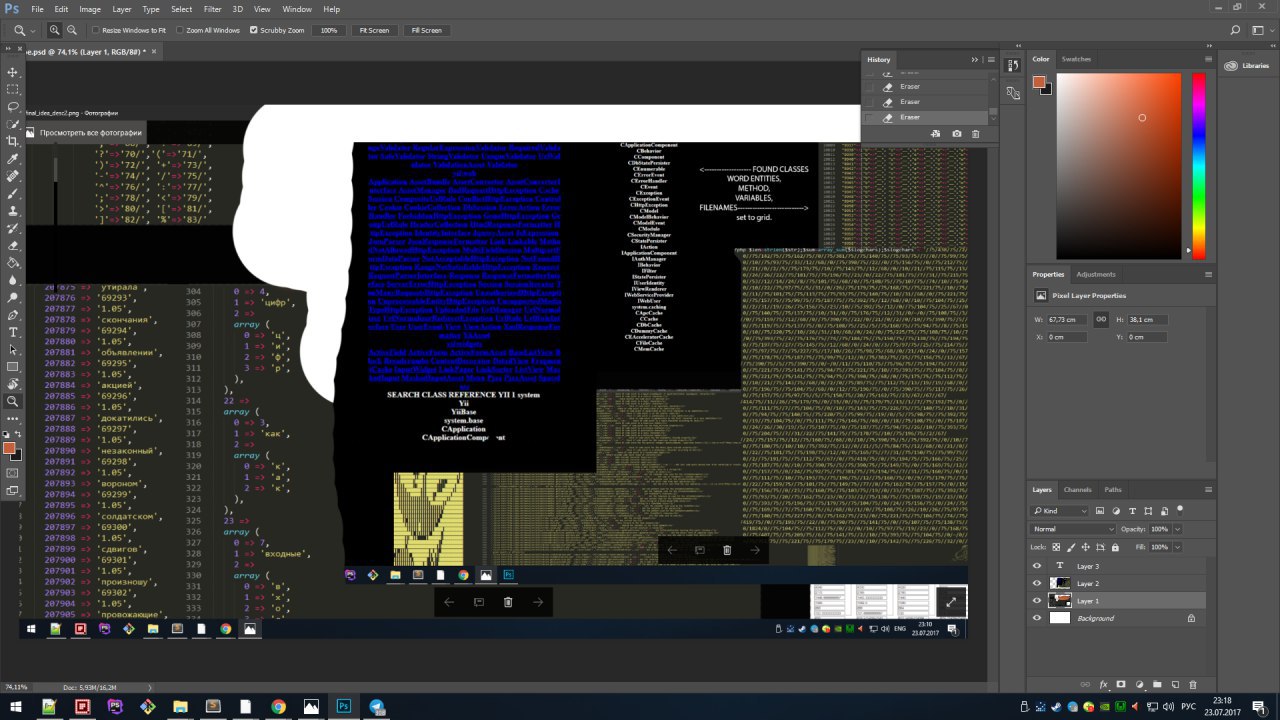Click the hue slider in Color panel
Screen dimensions: 1280x720
click(x=1199, y=165)
